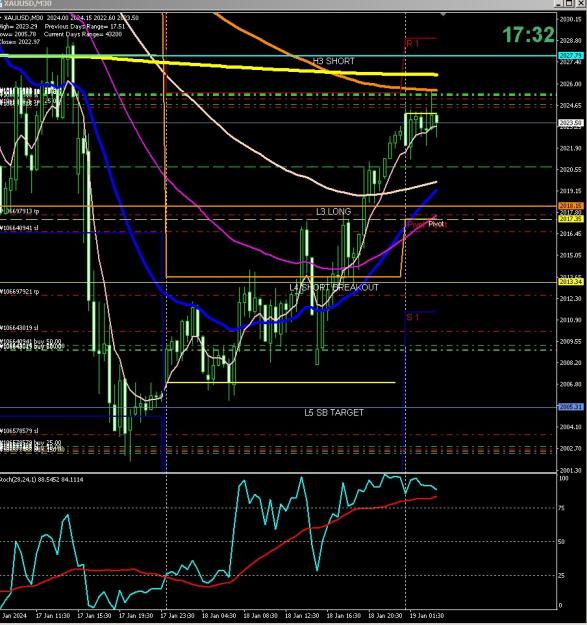Click the L4 SHORT BREAKOUT label
The width and height of the screenshot is (587, 625).
pos(334,287)
